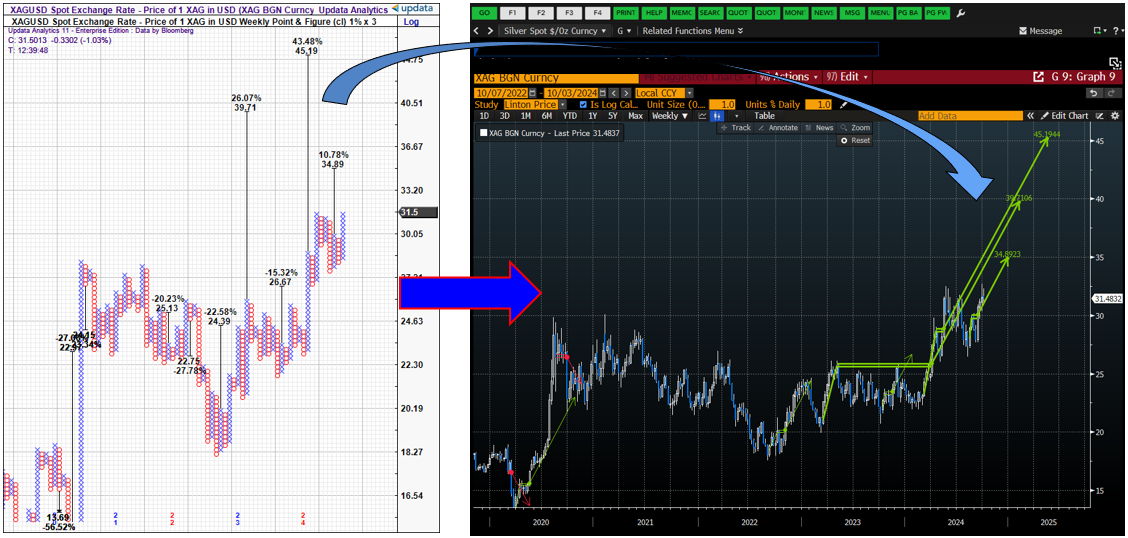
Task: Click the NEWS key in top bar
Action: [x=824, y=13]
